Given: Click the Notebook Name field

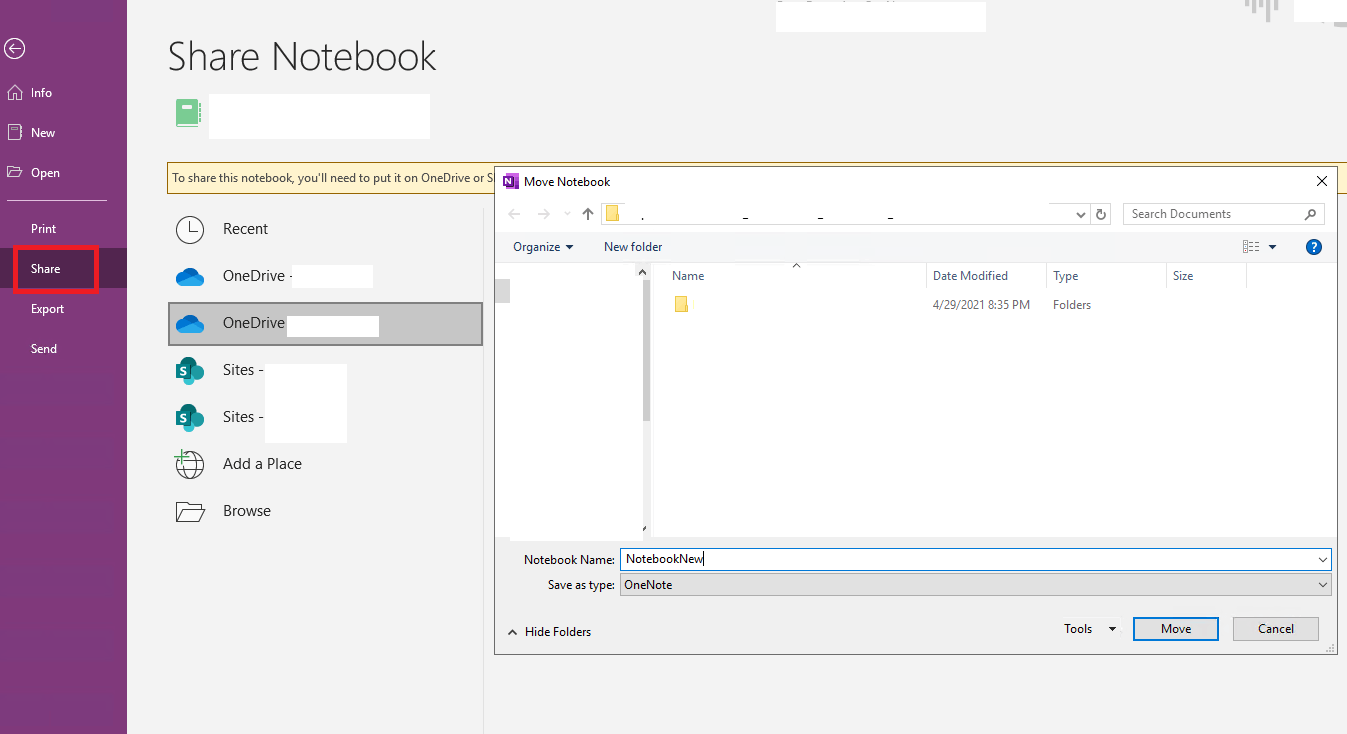Looking at the screenshot, I should [975, 560].
